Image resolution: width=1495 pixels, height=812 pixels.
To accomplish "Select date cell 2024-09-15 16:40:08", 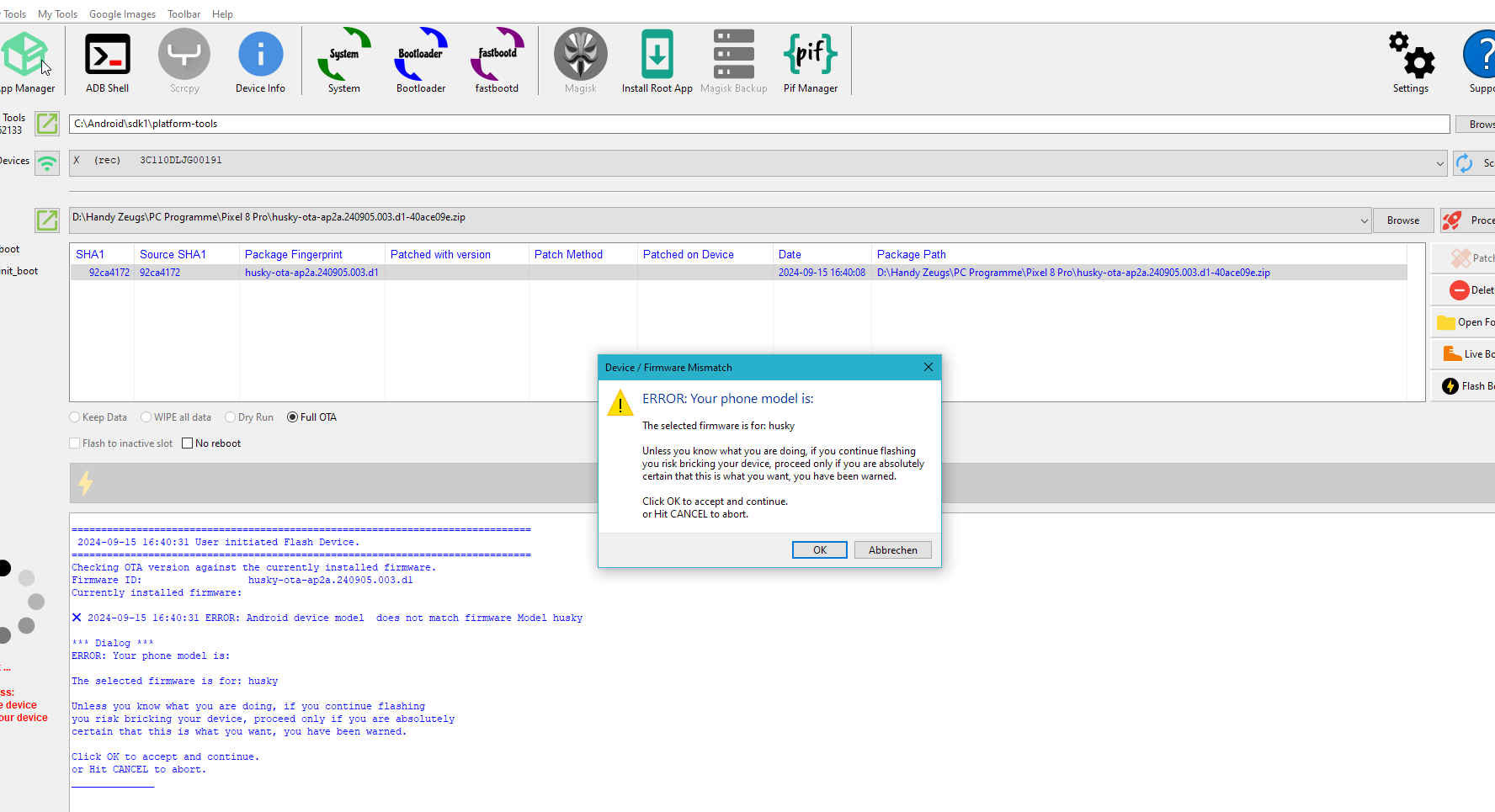I will point(822,273).
